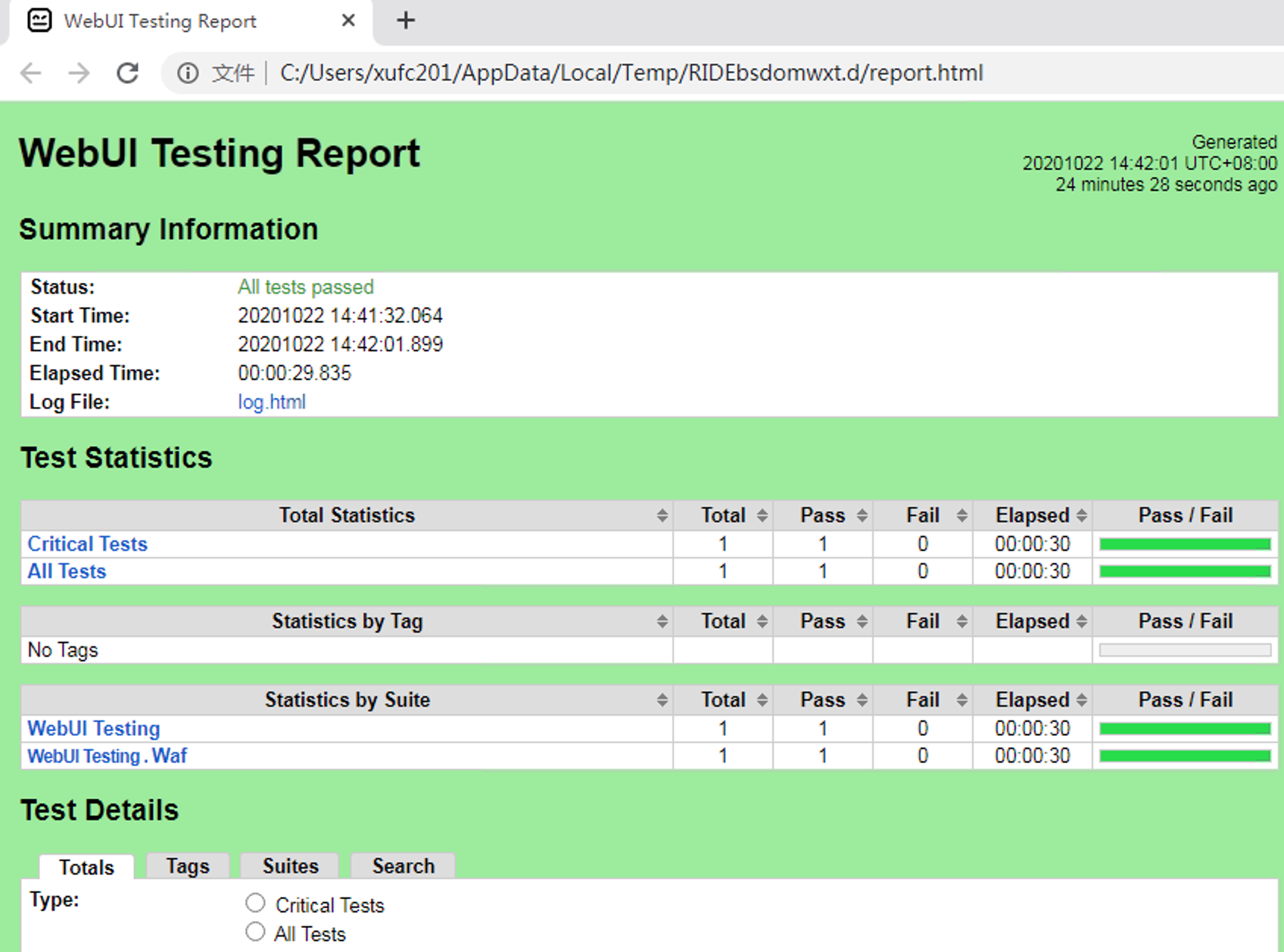The image size is (1284, 952).
Task: Sort Total Statistics table by Elapsed column
Action: (1082, 515)
